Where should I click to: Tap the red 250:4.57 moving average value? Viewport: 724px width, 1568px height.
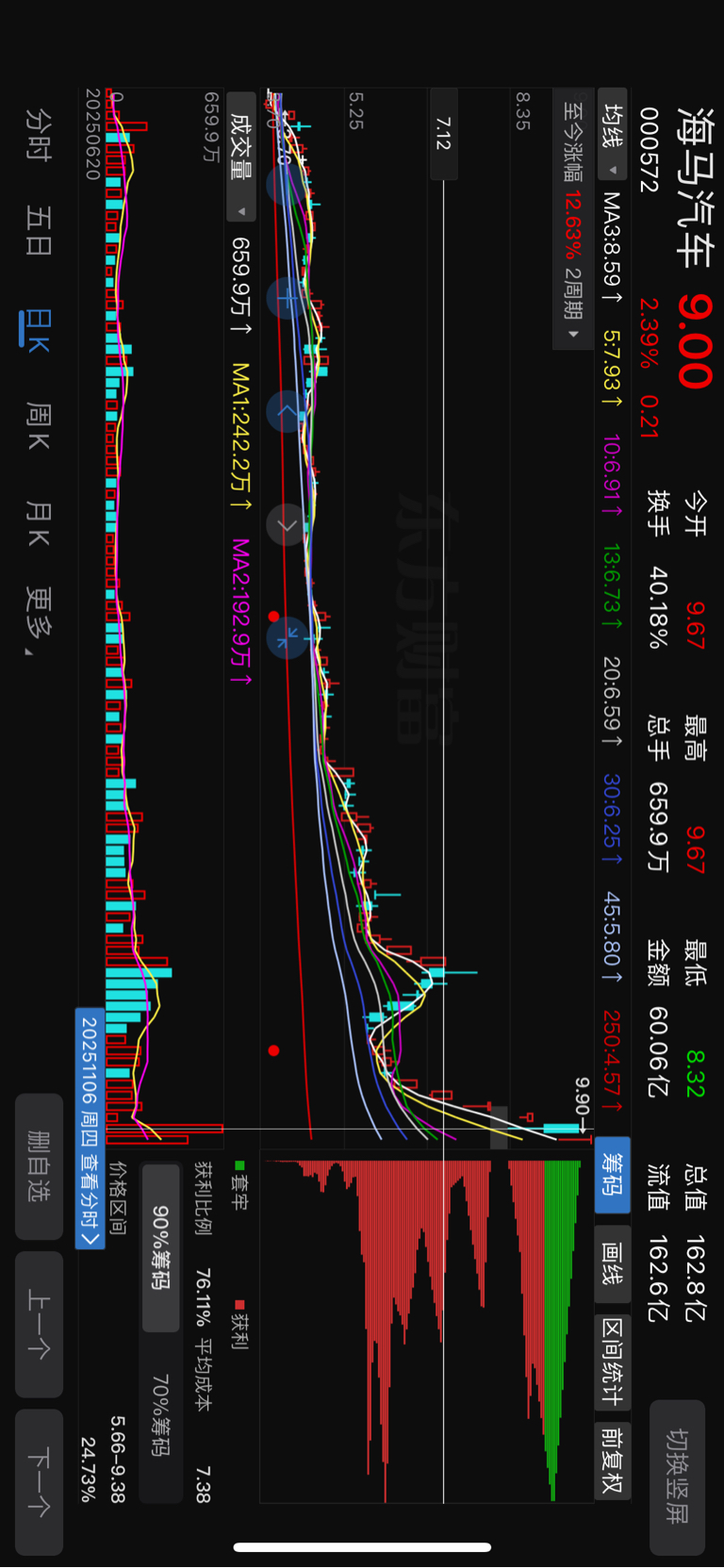613,1060
